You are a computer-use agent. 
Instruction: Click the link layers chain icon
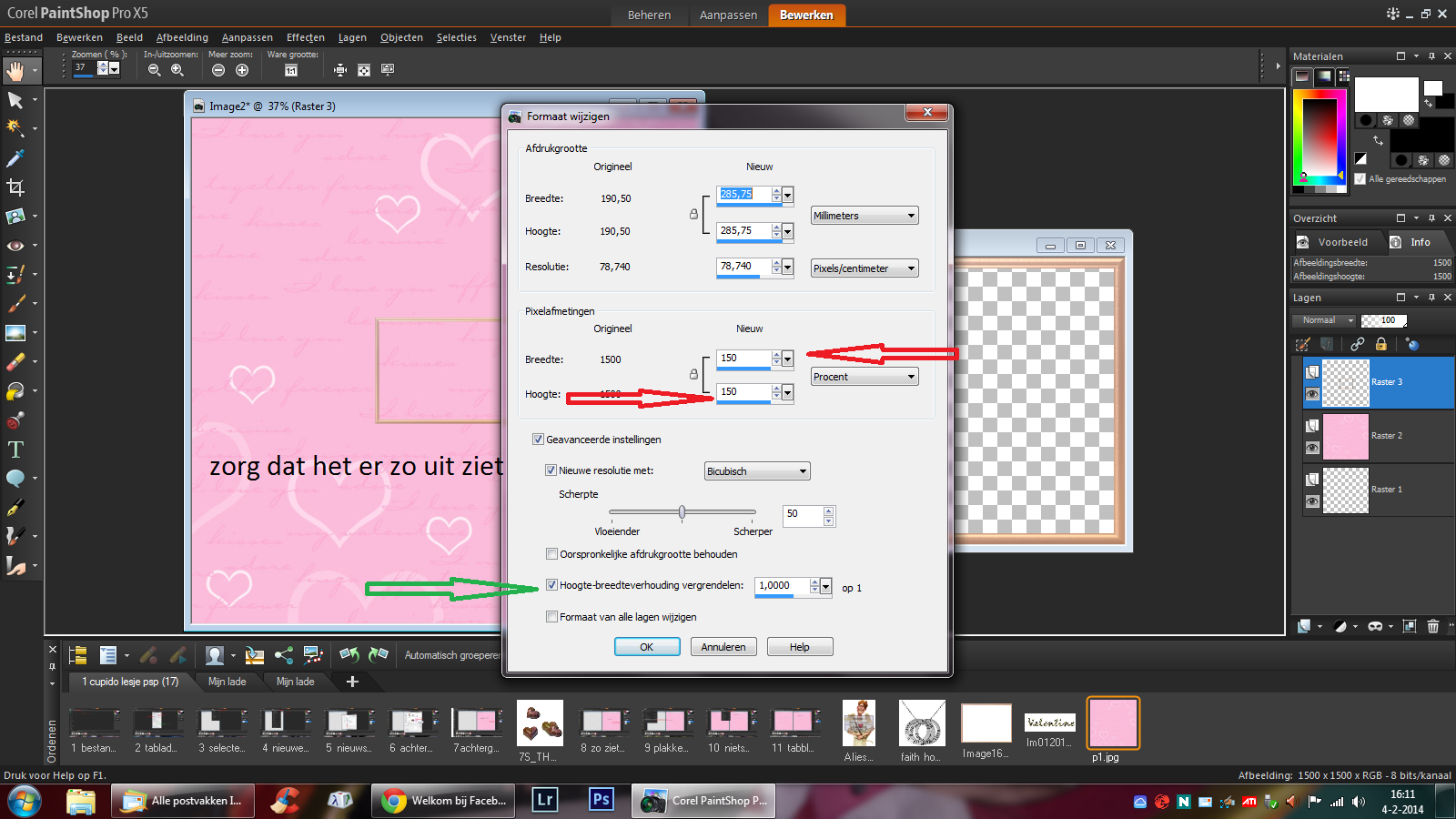[x=1358, y=344]
